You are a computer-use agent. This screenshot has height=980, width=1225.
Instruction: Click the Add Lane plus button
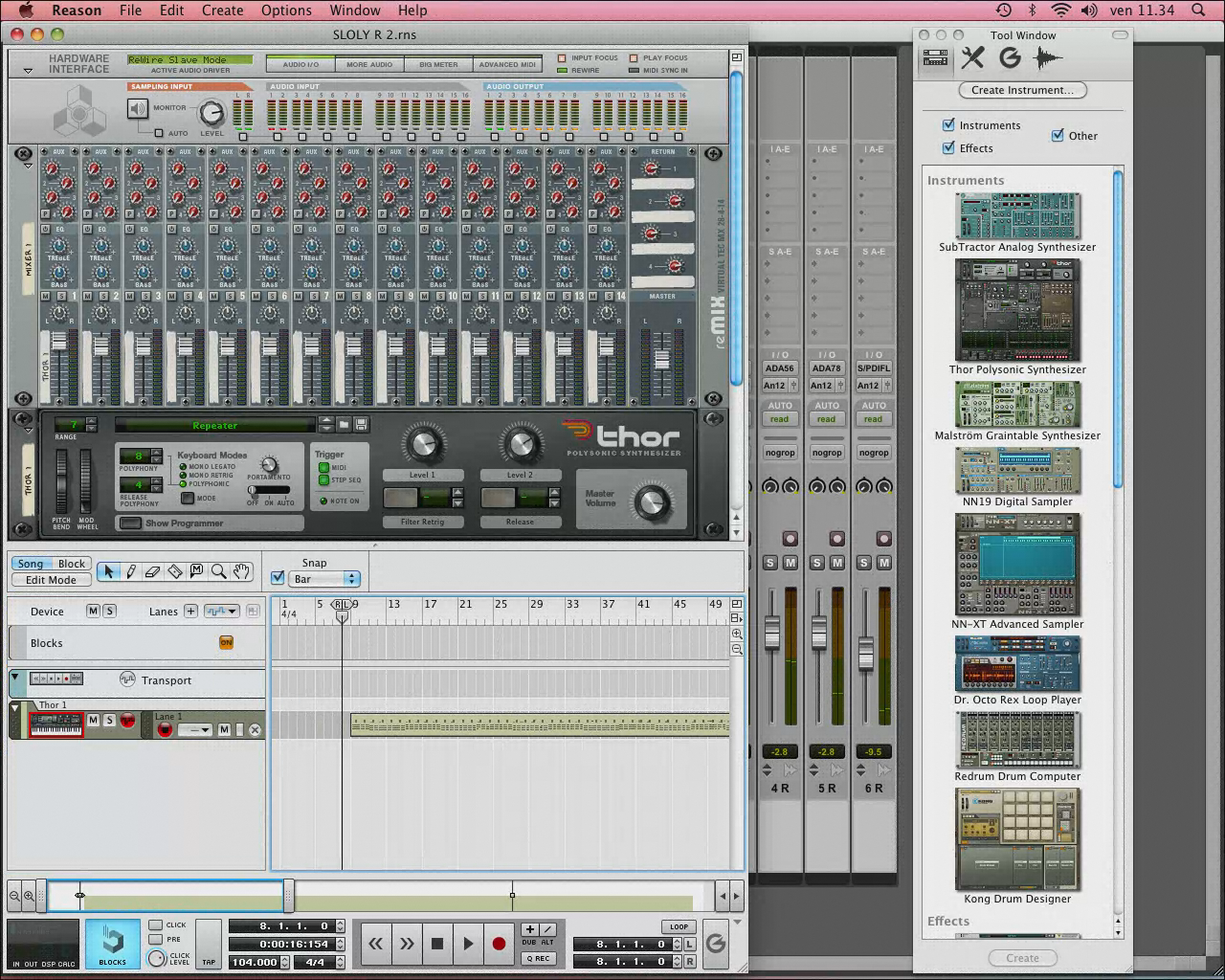[x=190, y=611]
